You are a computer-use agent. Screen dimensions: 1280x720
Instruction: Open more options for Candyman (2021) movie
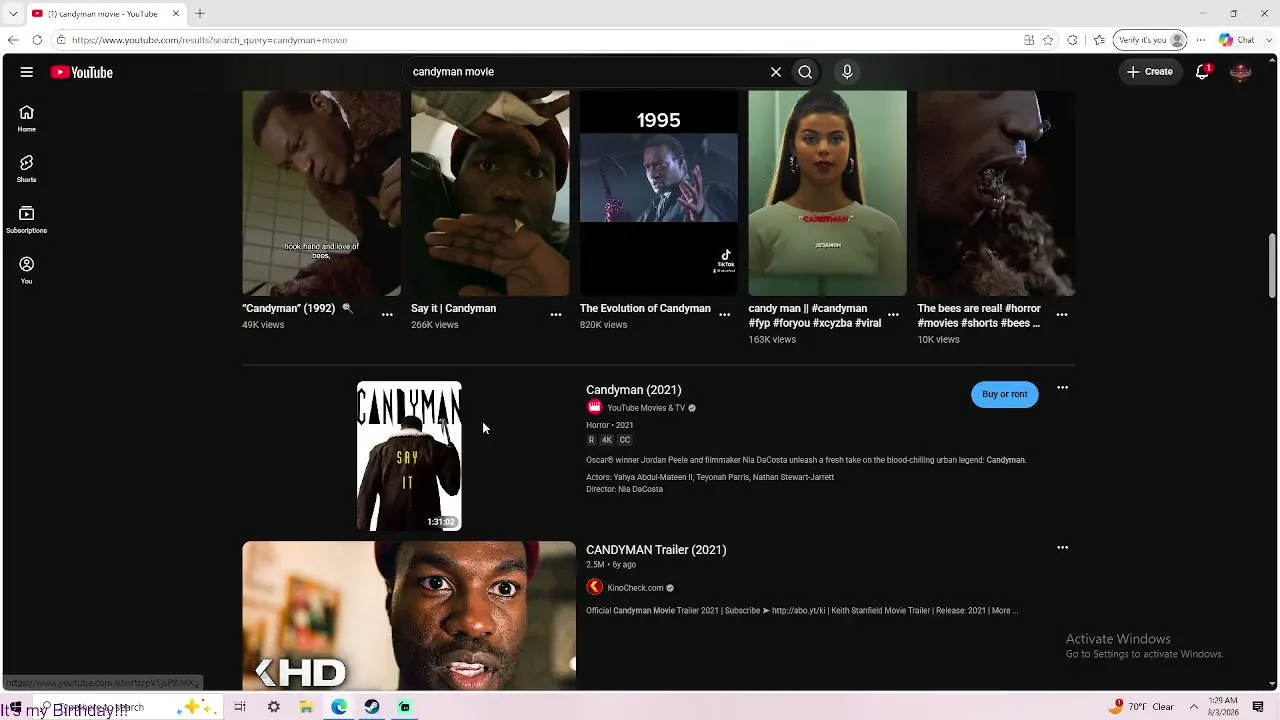[x=1062, y=388]
